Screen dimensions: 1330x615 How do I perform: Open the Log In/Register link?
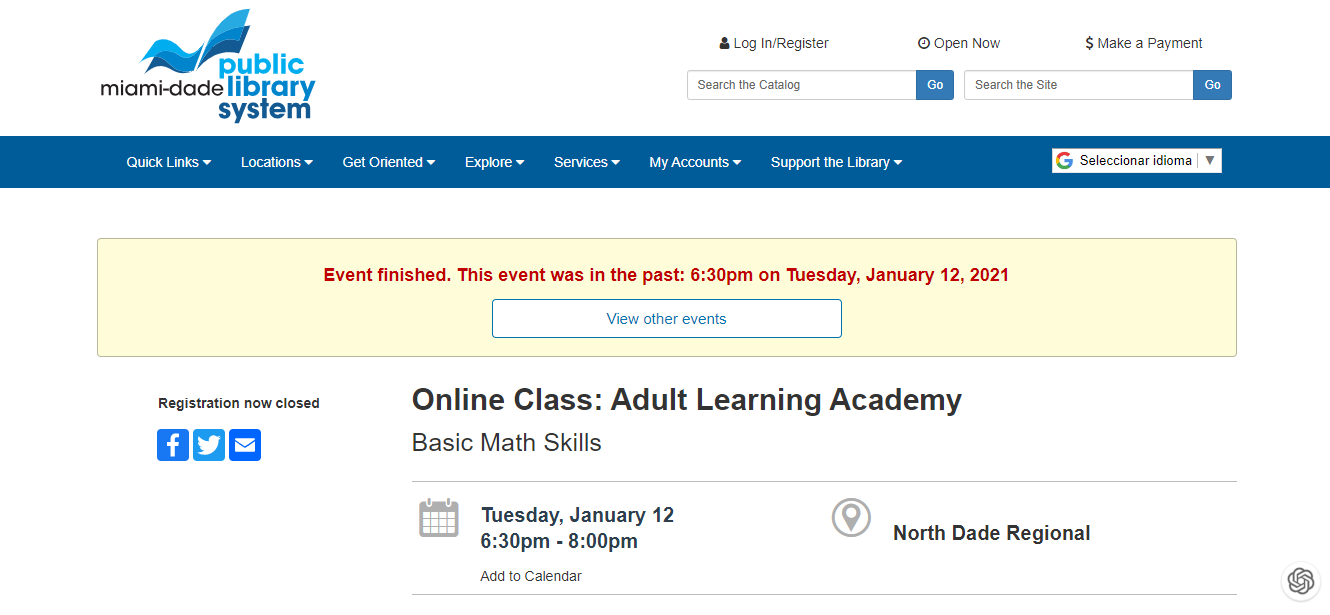774,43
